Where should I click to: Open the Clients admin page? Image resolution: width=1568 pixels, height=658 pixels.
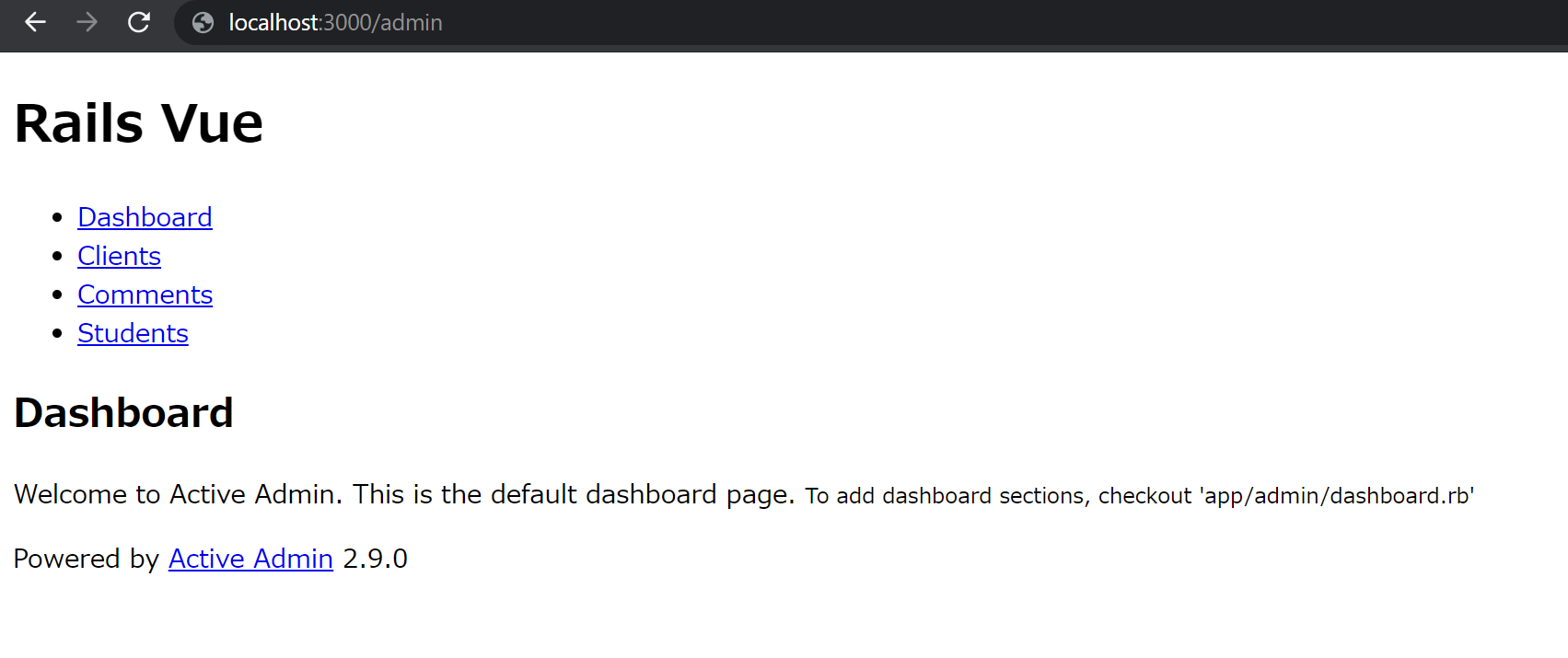click(119, 256)
